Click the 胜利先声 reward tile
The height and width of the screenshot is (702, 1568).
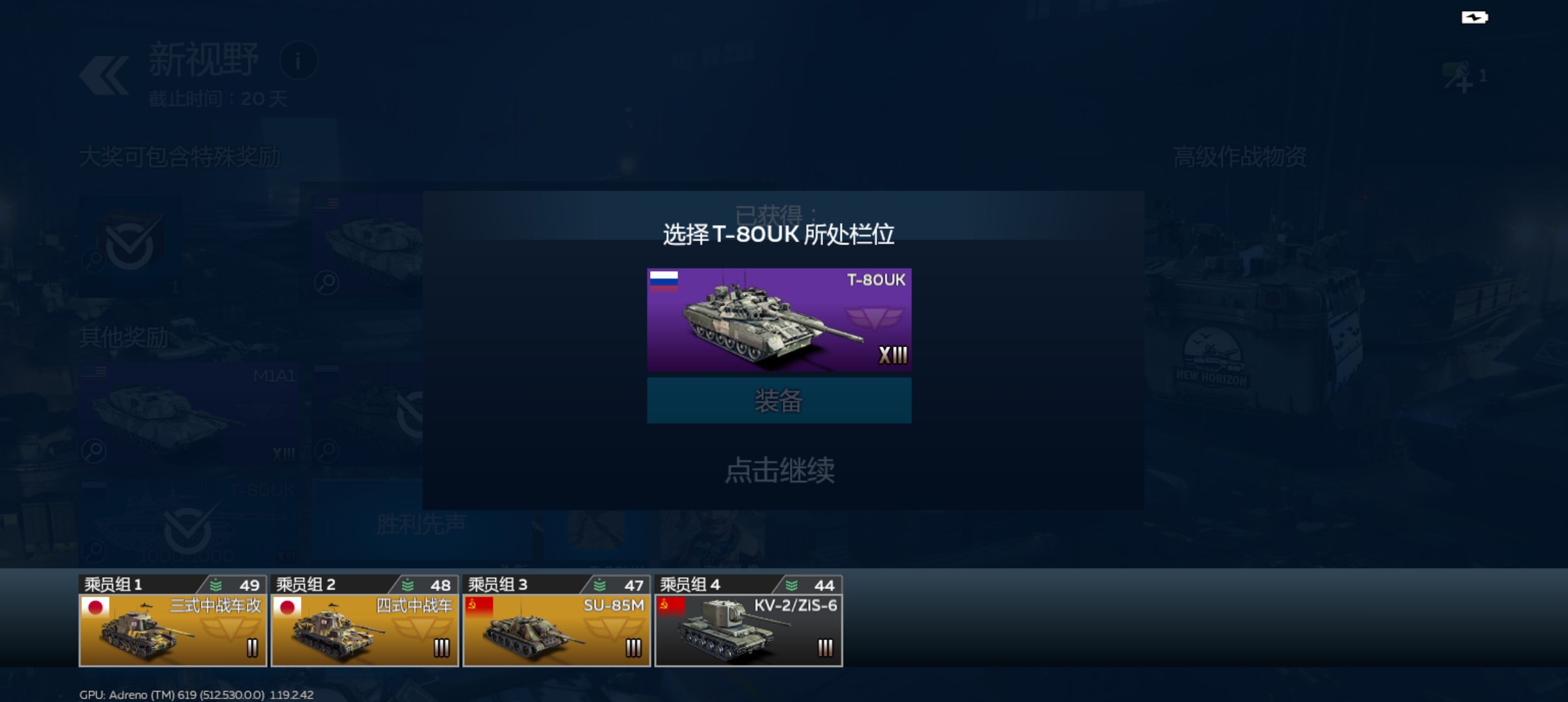point(421,523)
